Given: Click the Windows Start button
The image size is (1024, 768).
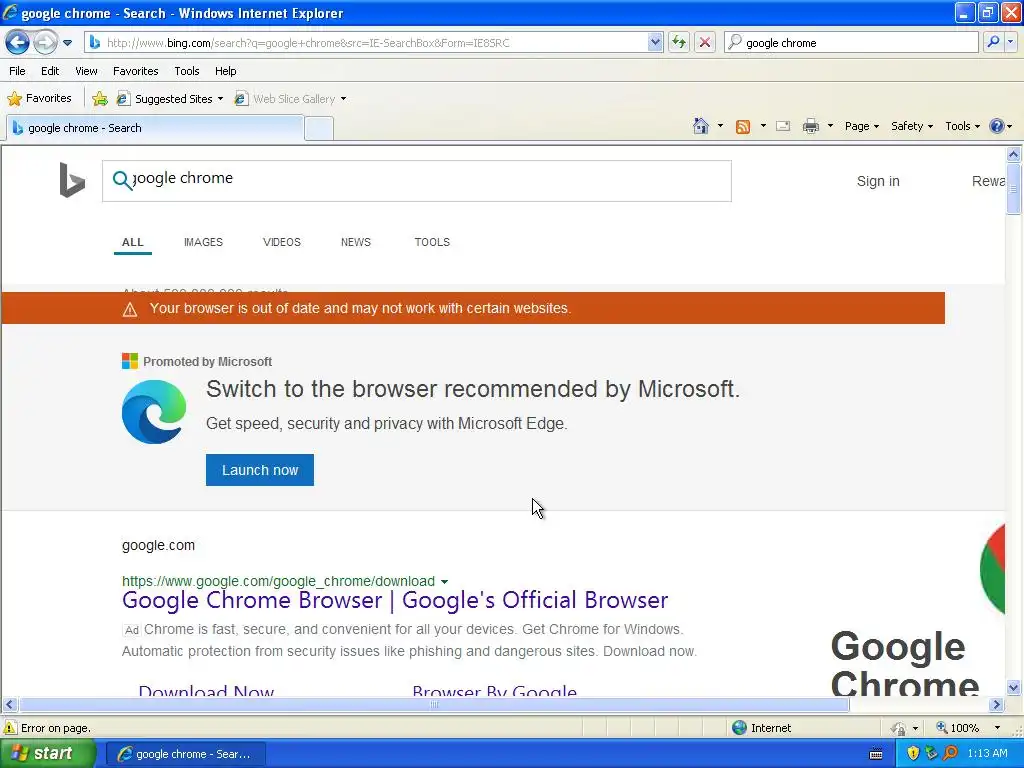Looking at the screenshot, I should click(47, 754).
